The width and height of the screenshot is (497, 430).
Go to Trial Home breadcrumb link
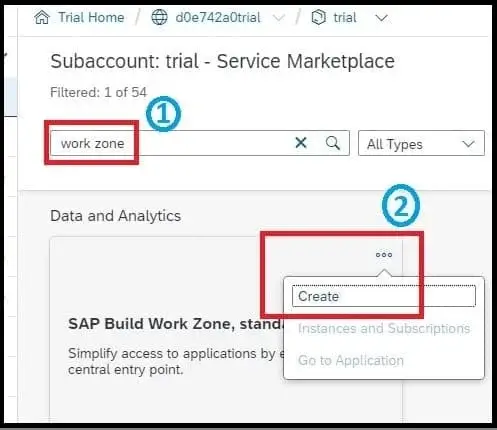click(91, 17)
